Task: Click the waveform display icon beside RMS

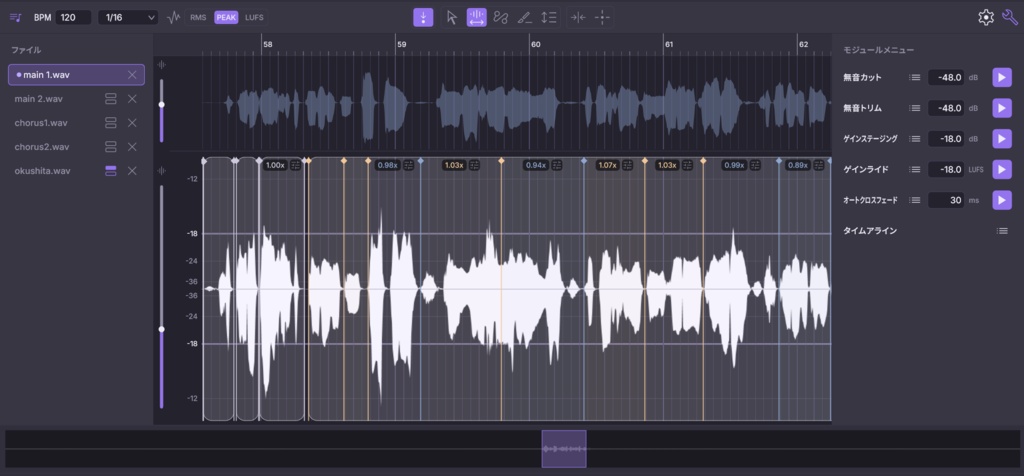Action: [x=173, y=18]
